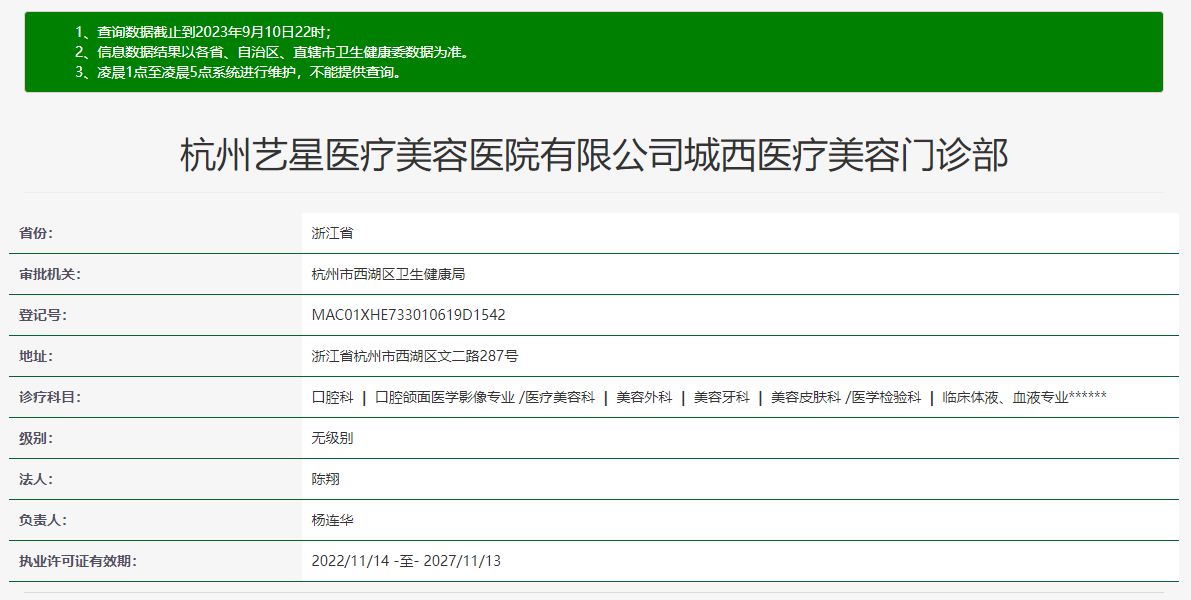Click 美容皮肤科 /医学检验科 entry
This screenshot has width=1191, height=600.
point(846,397)
